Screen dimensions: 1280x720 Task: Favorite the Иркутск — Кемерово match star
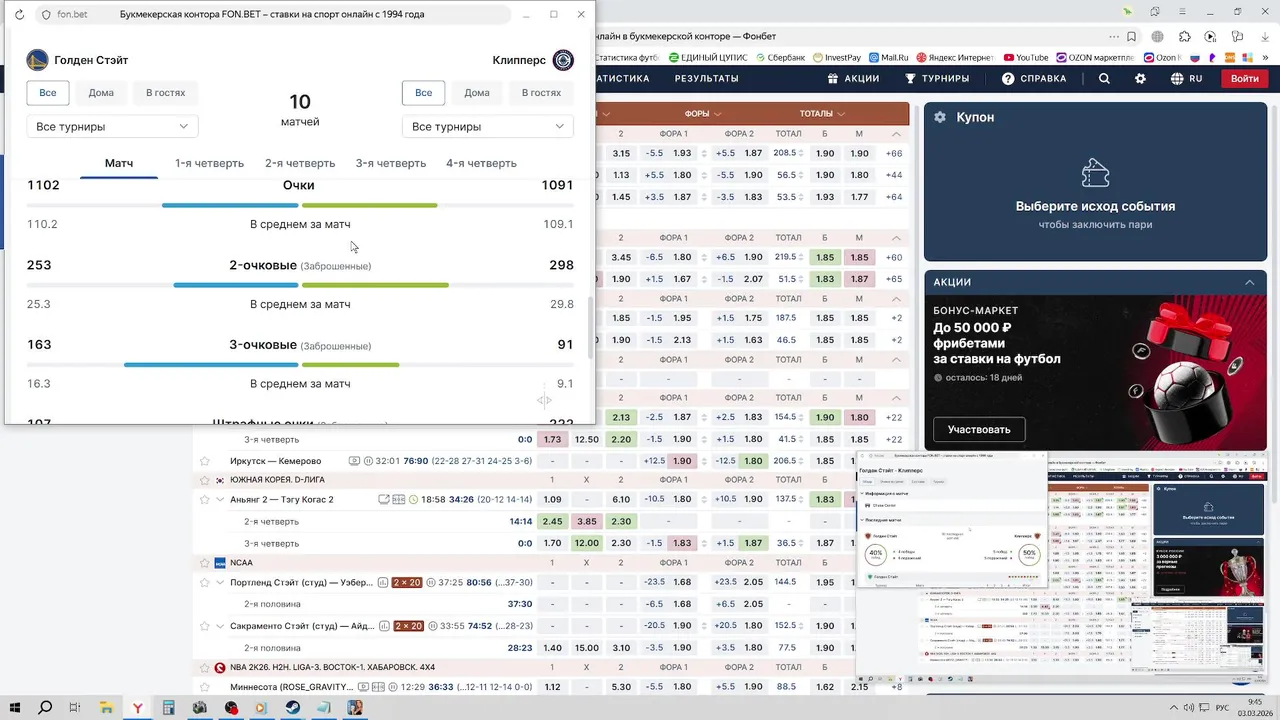(205, 461)
